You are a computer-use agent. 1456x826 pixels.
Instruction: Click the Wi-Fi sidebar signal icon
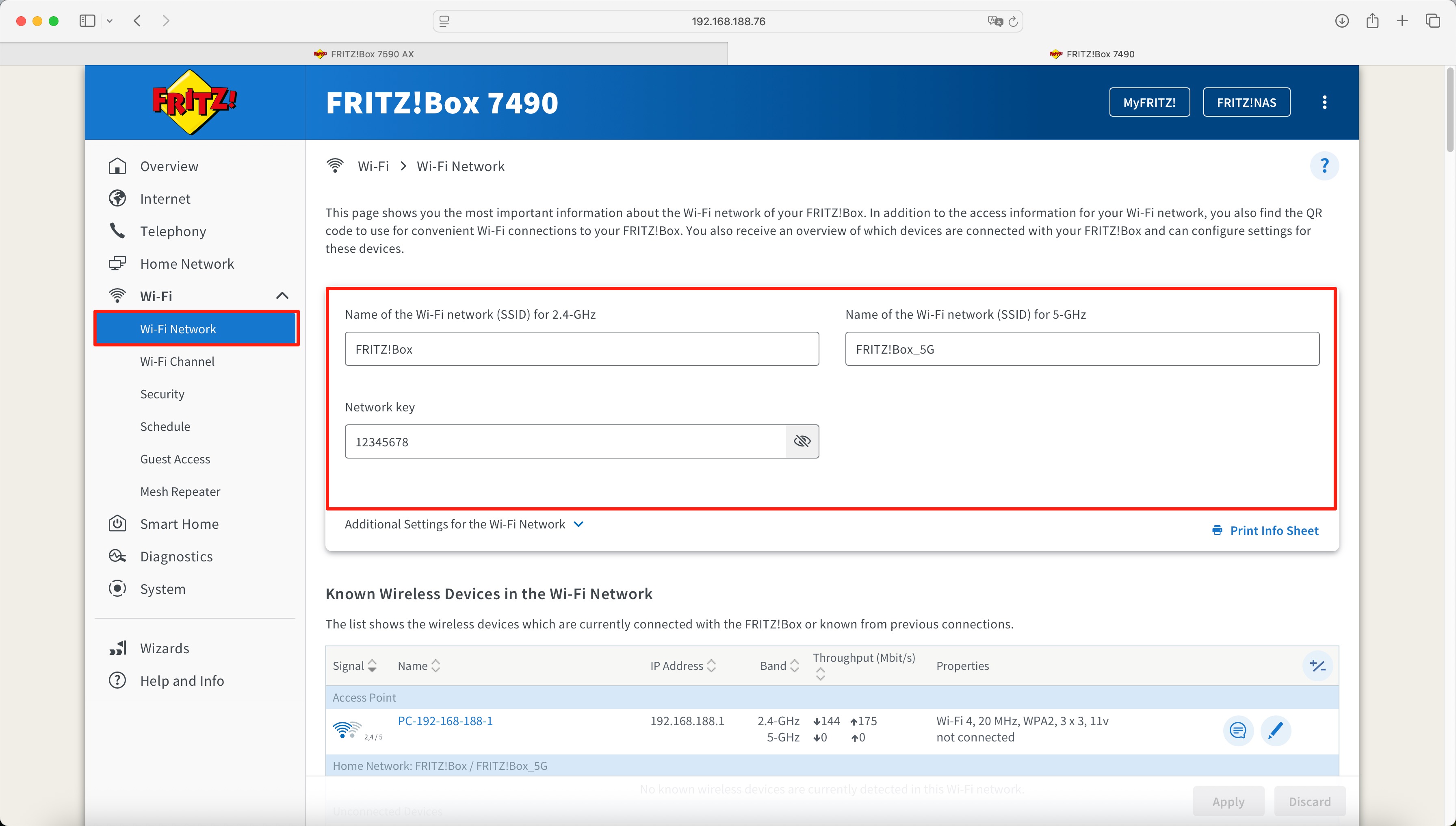click(117, 296)
